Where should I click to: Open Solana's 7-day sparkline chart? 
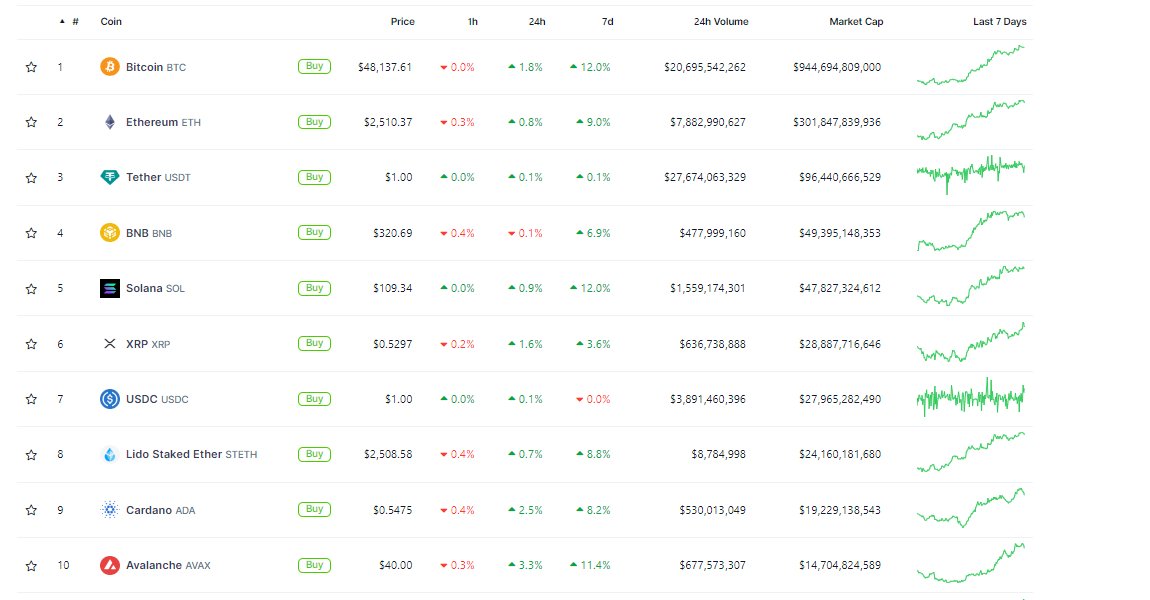970,286
